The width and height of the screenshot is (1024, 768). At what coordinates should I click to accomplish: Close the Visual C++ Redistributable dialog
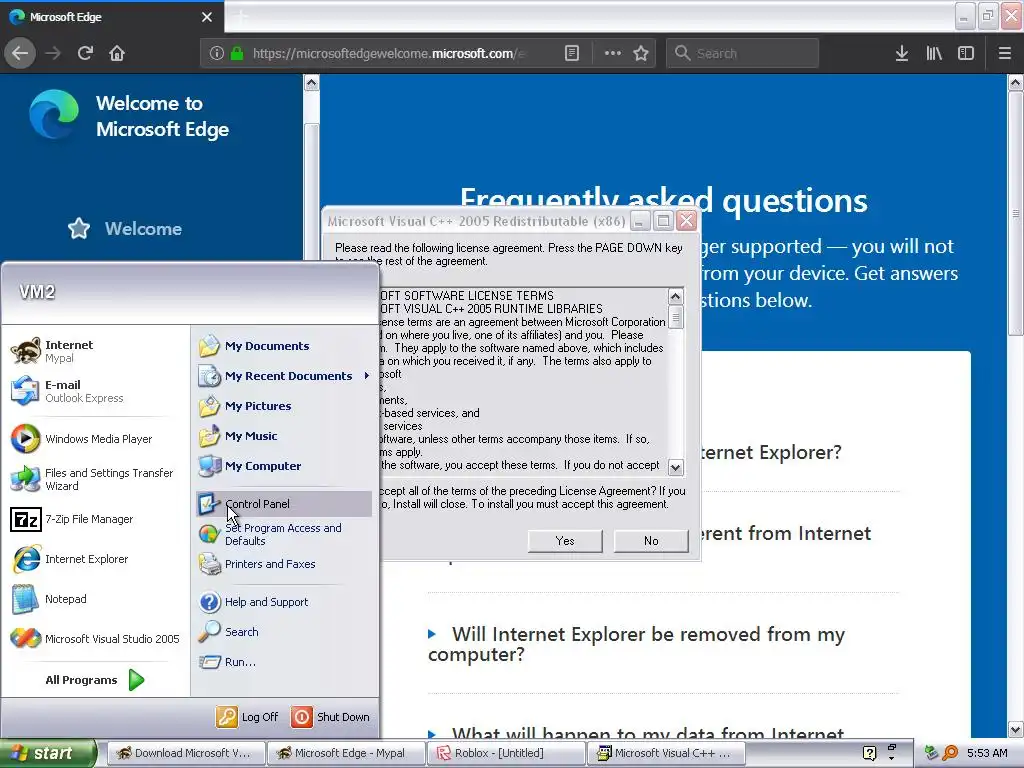(686, 221)
